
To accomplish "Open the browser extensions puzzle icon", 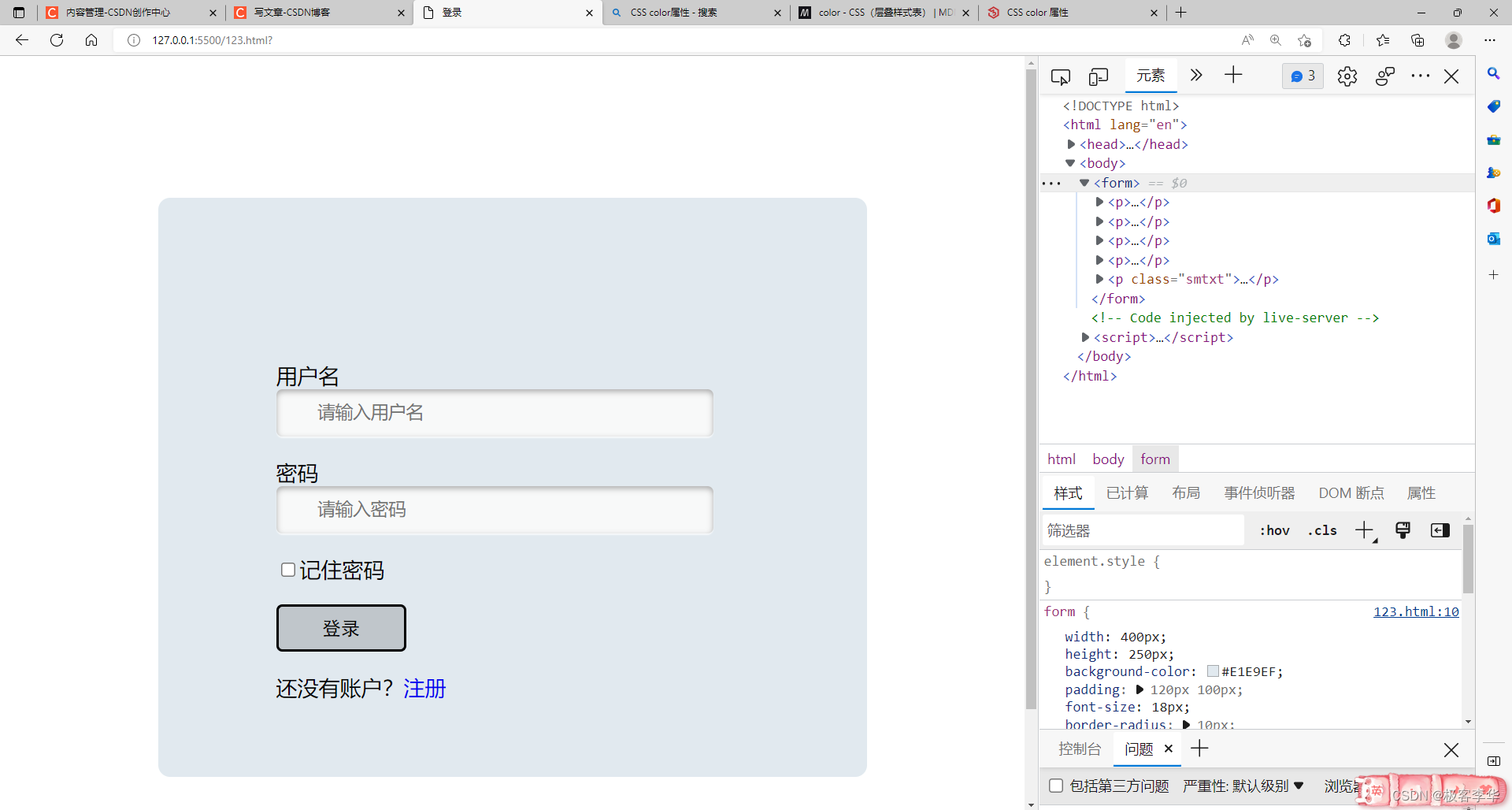I will (x=1344, y=40).
